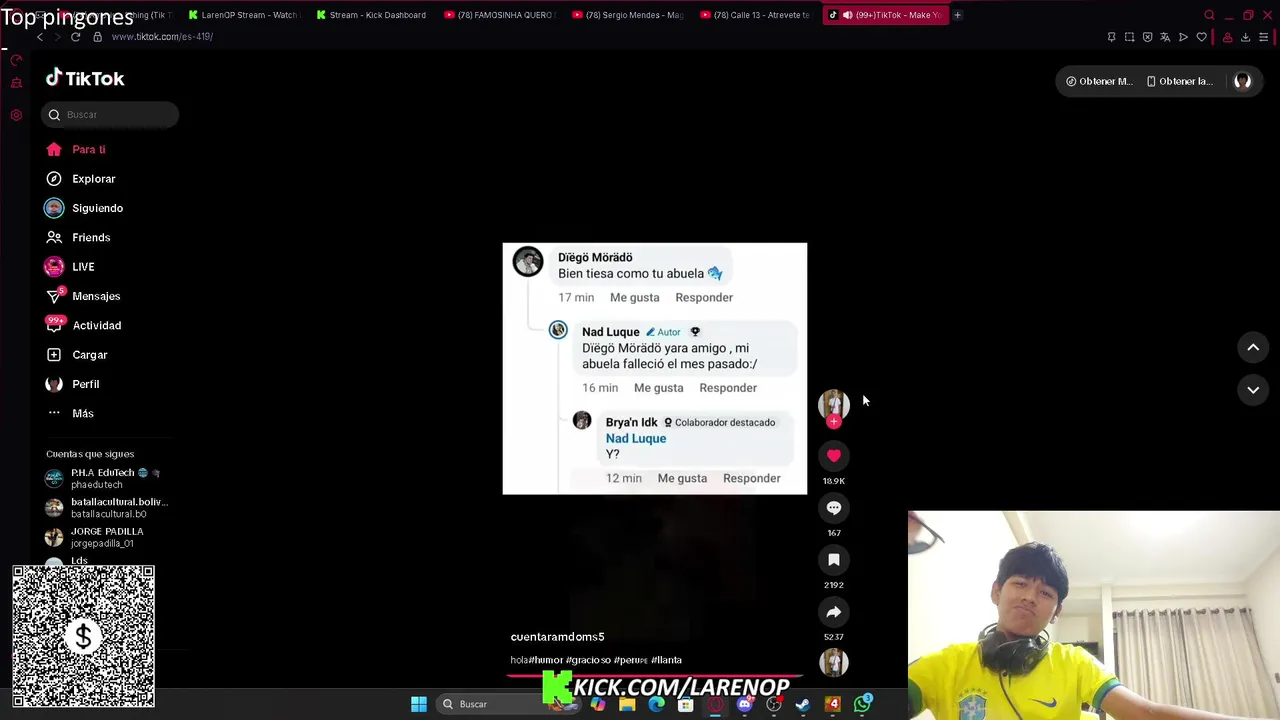This screenshot has height=720, width=1280.
Task: Follow the creator via the red plus badge
Action: [834, 422]
